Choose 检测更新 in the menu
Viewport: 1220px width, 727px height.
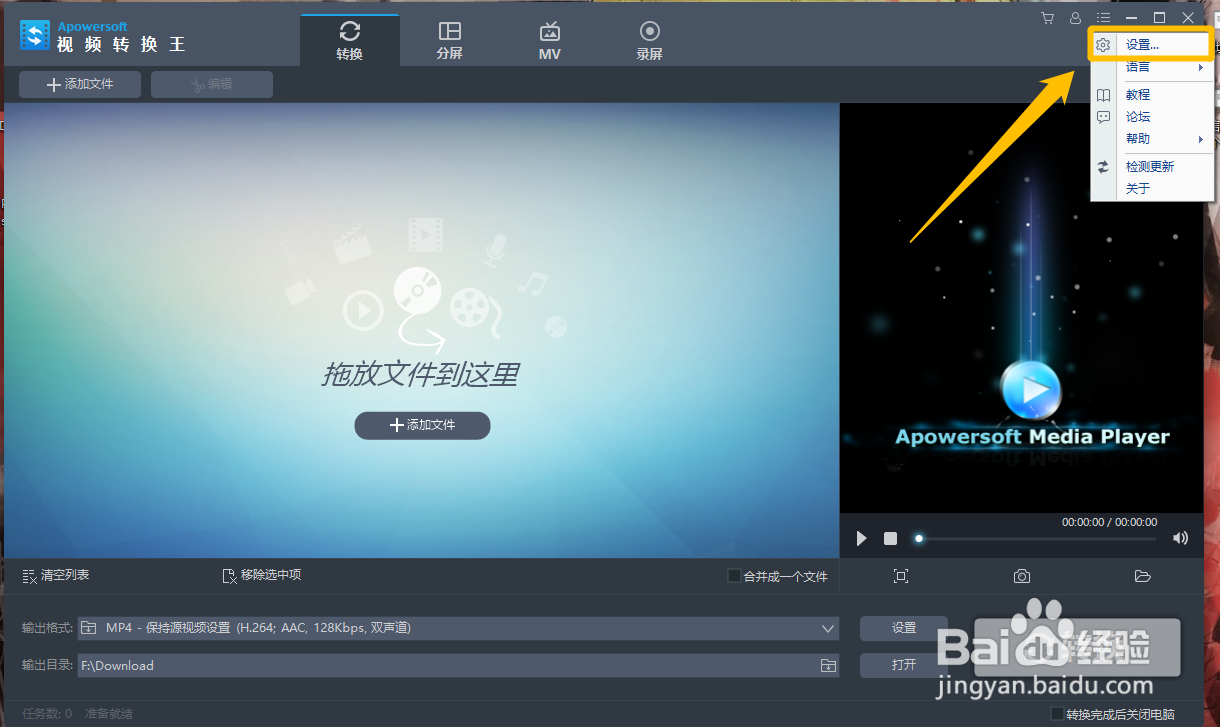pos(1152,167)
